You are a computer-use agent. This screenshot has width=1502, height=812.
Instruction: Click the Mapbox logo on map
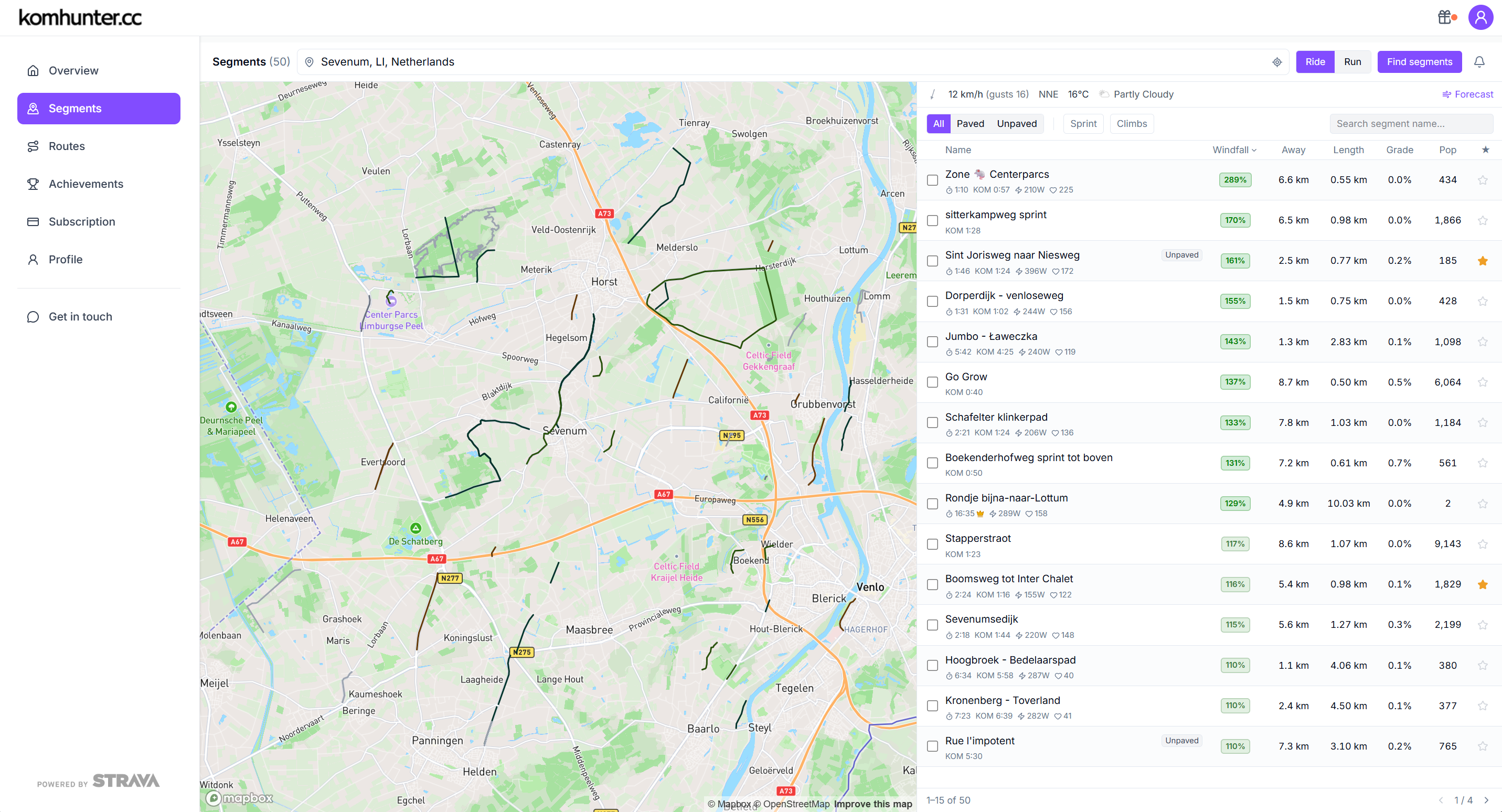(239, 798)
